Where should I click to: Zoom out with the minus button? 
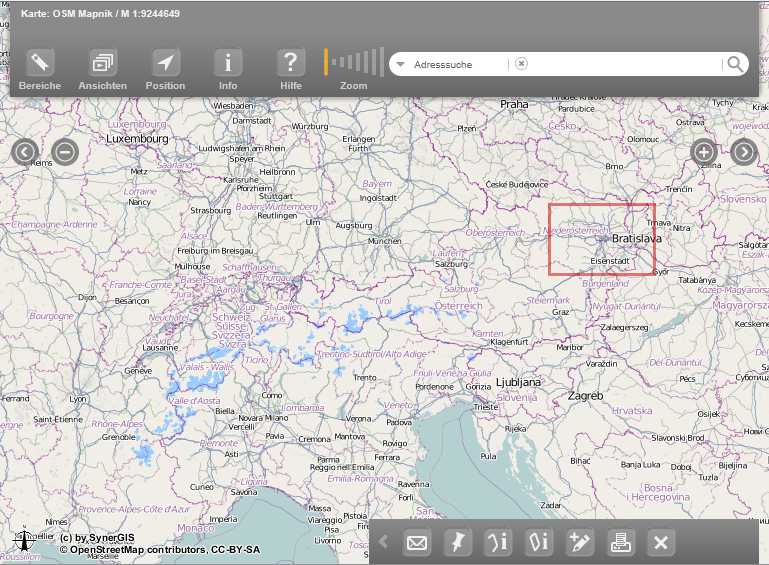tap(65, 152)
